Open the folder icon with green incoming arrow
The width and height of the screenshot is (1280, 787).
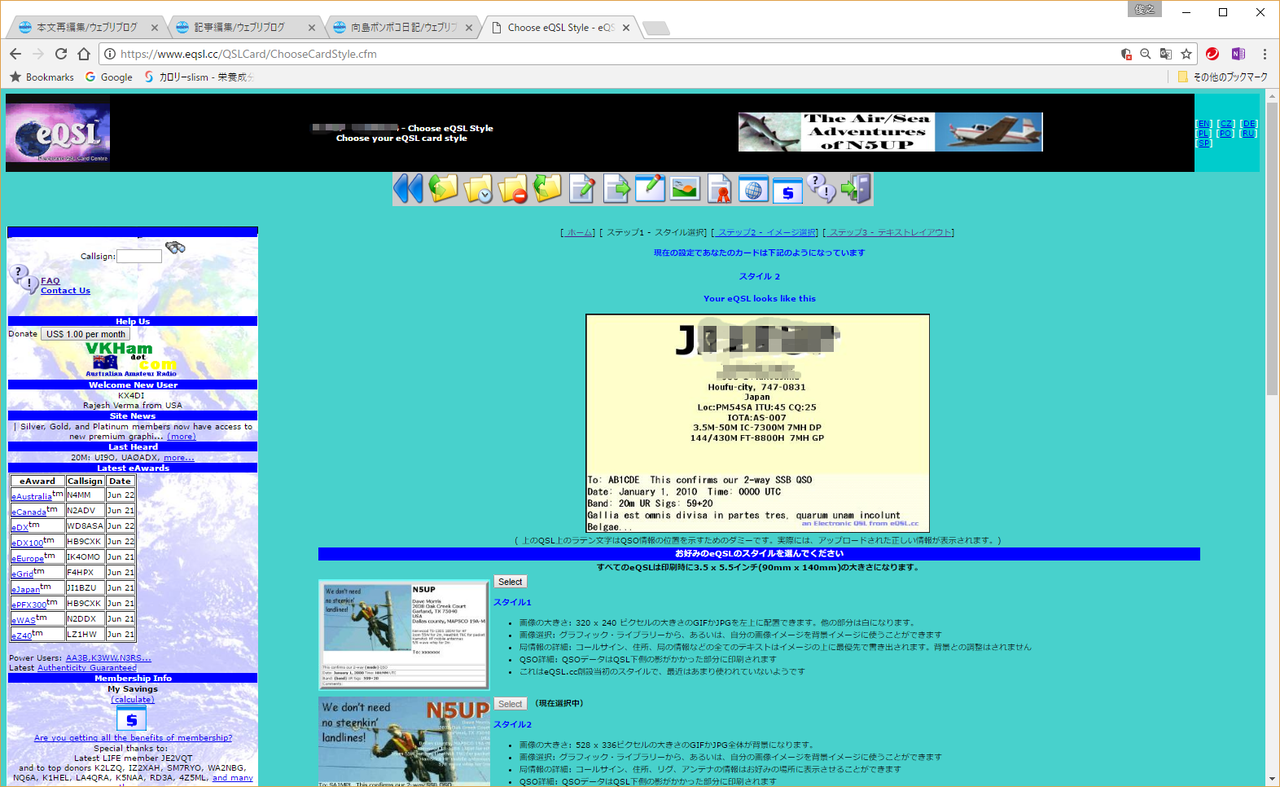[443, 188]
